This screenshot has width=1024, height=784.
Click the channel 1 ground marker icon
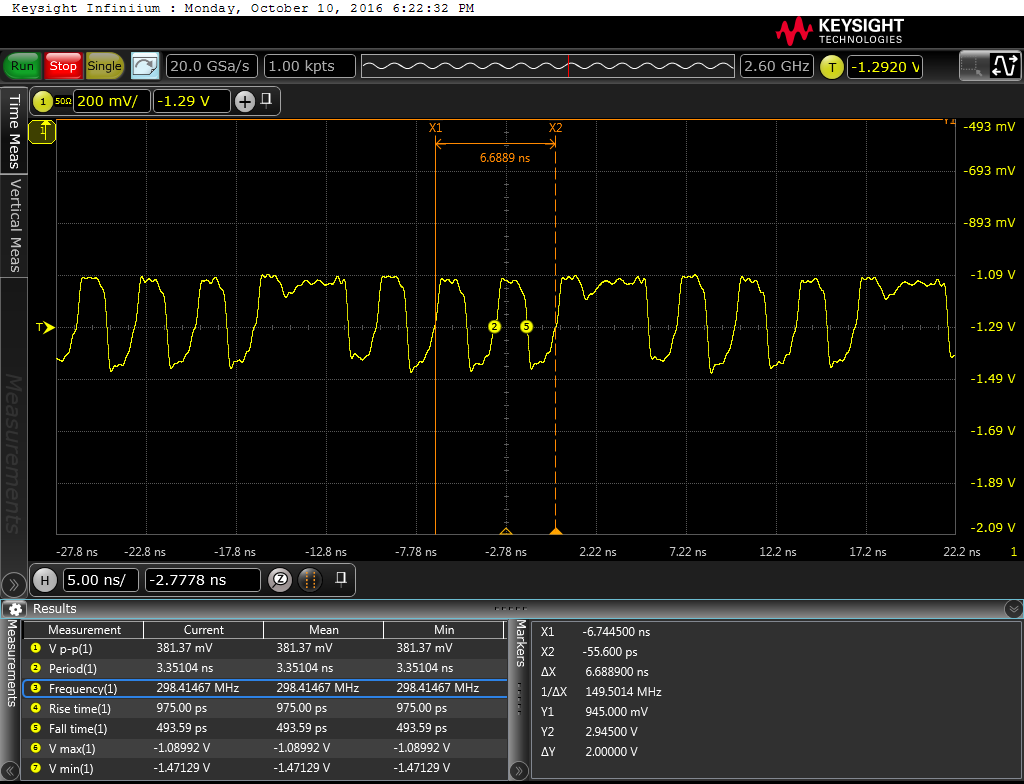(x=43, y=132)
